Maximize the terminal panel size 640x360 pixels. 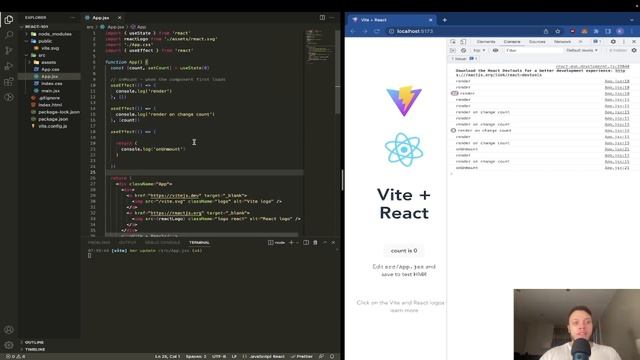point(325,242)
